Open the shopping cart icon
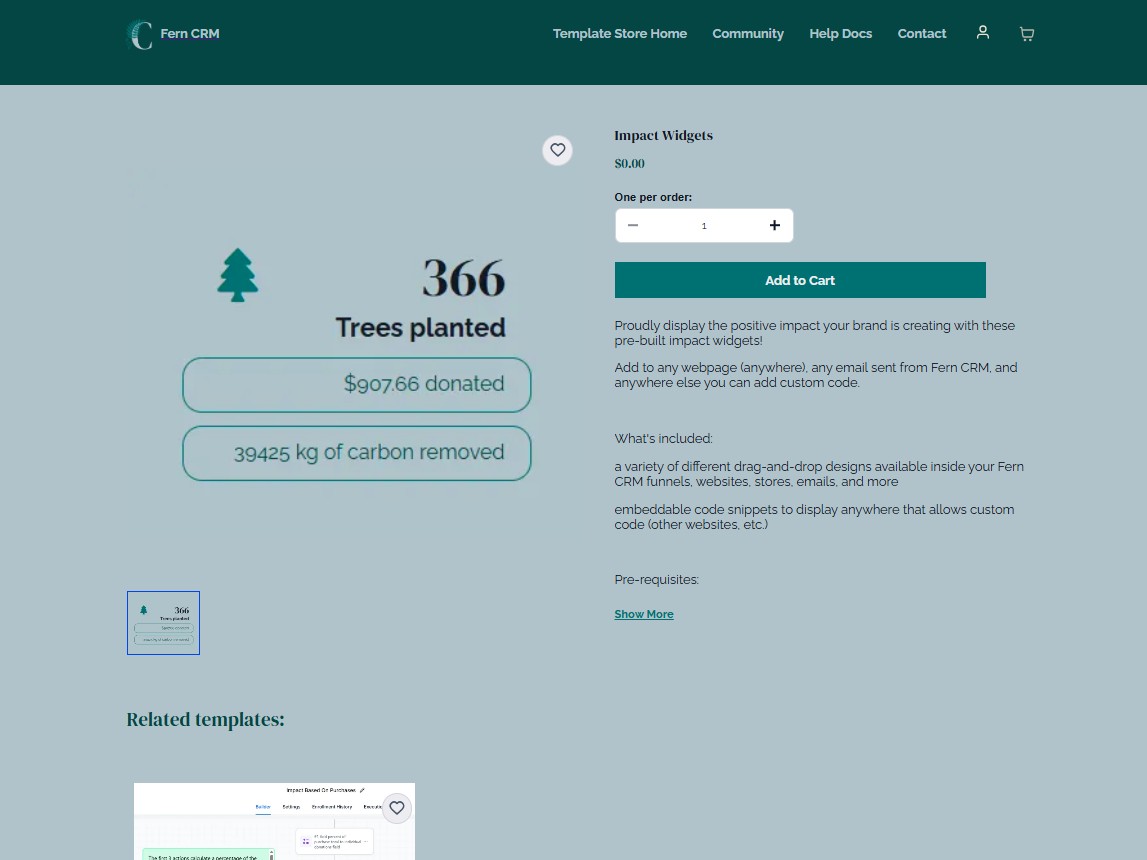 (1026, 34)
